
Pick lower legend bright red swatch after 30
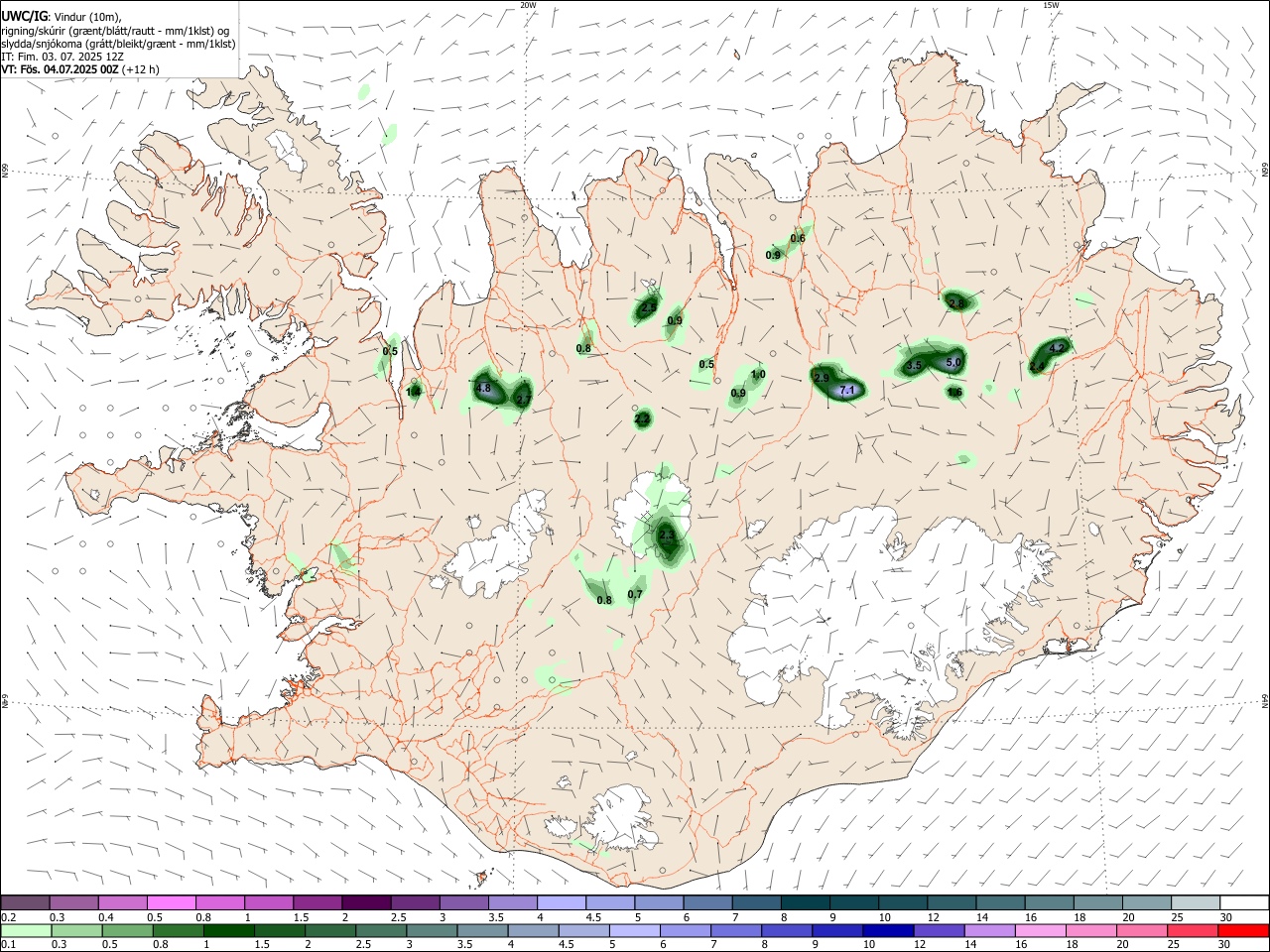tap(1243, 930)
